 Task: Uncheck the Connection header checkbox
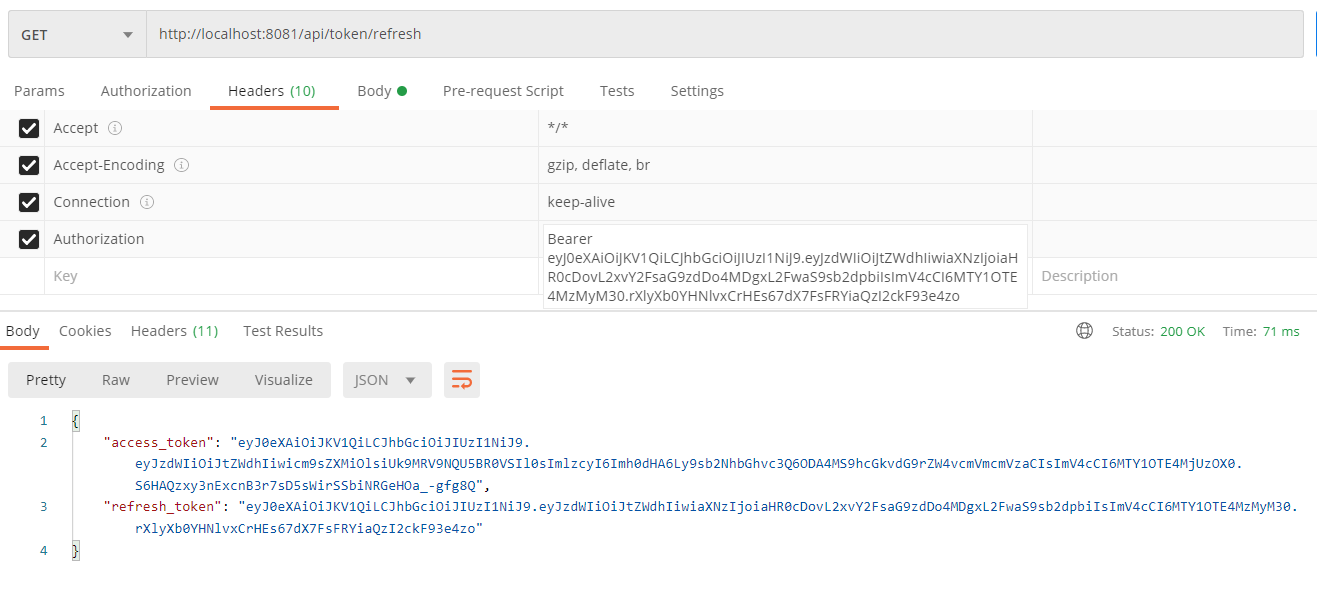click(29, 201)
